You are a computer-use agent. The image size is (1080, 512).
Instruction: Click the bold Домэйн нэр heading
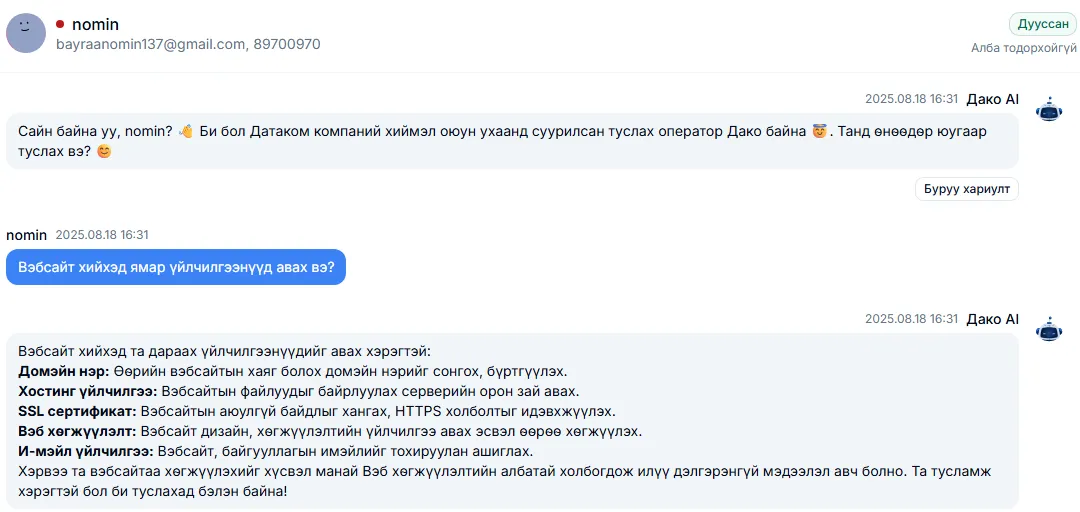(x=64, y=372)
